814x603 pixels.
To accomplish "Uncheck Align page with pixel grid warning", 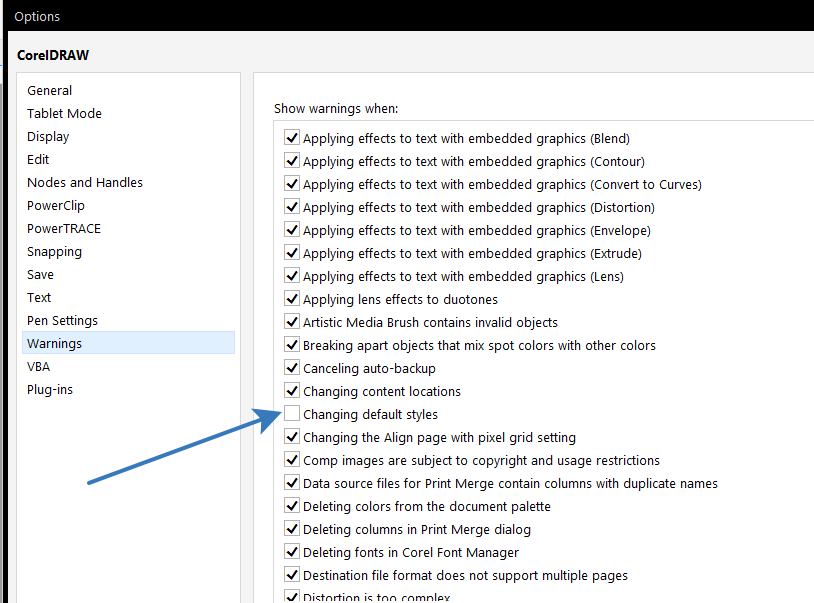I will pos(292,436).
